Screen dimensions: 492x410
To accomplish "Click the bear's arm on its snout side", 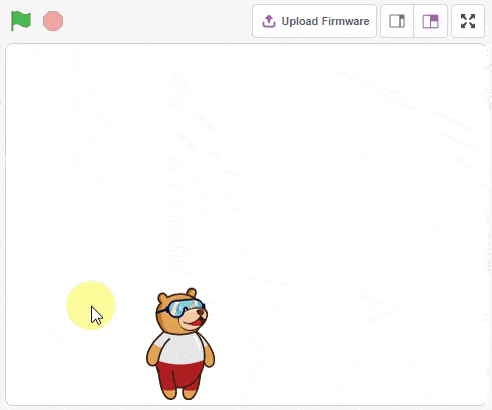I will coord(208,357).
